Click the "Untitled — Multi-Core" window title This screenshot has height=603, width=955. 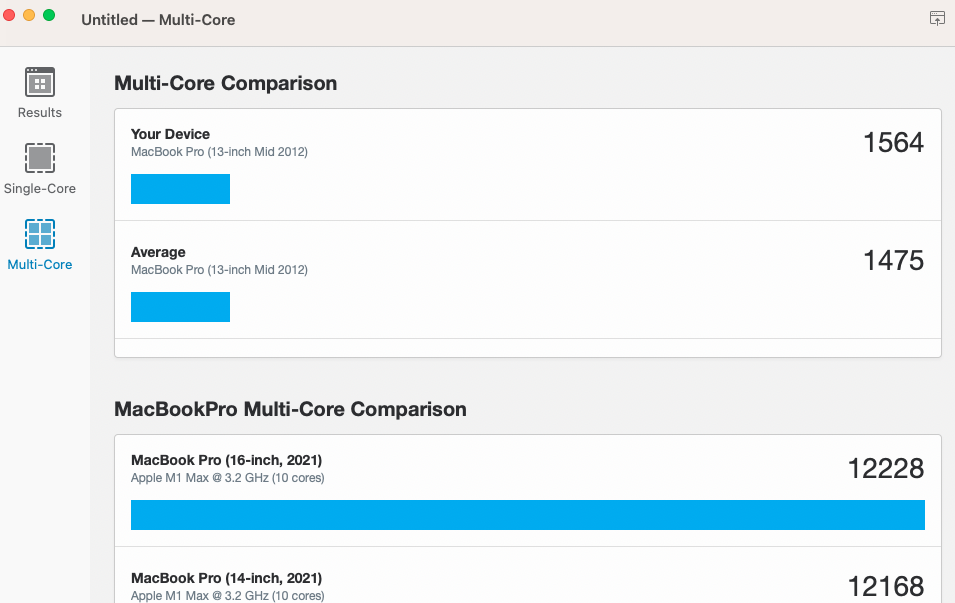pyautogui.click(x=158, y=20)
